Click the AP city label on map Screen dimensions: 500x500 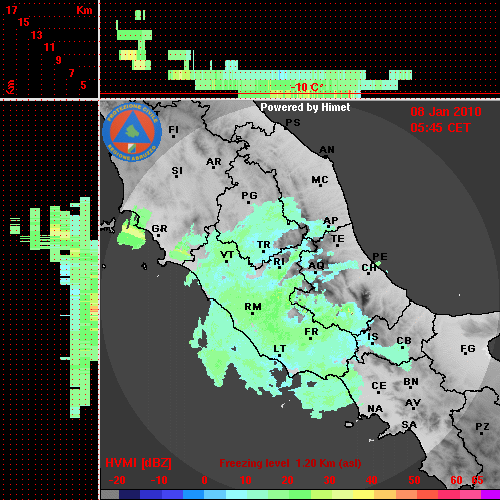331,220
